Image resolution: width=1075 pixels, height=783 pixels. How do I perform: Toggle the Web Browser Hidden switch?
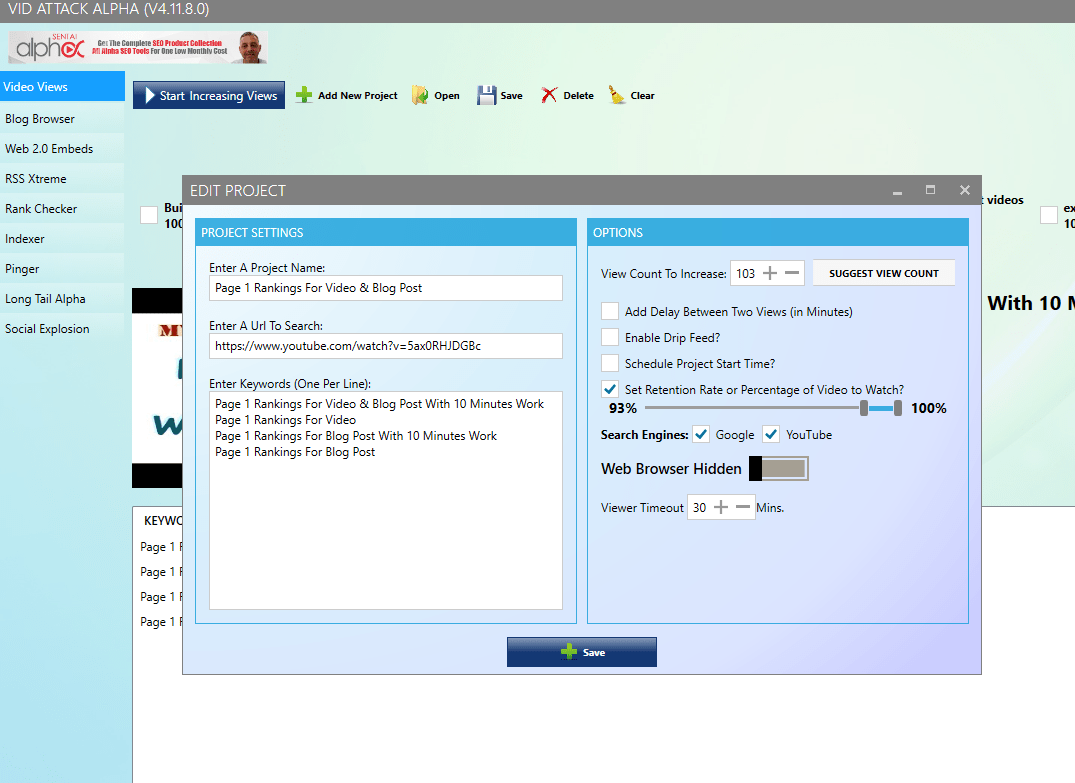[779, 468]
